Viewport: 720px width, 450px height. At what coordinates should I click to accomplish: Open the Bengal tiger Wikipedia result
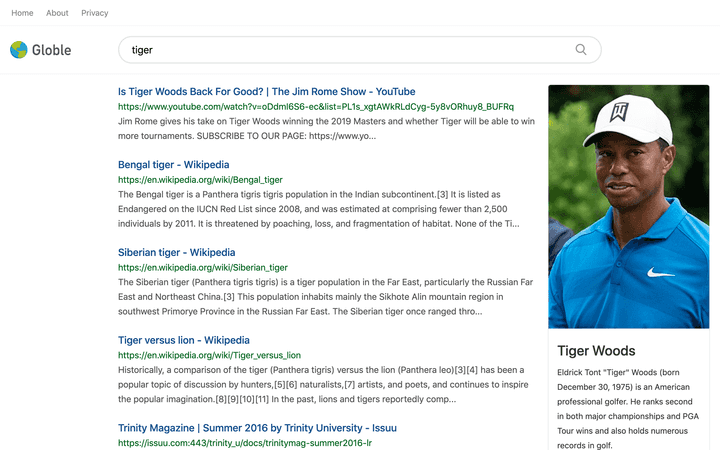click(x=173, y=165)
